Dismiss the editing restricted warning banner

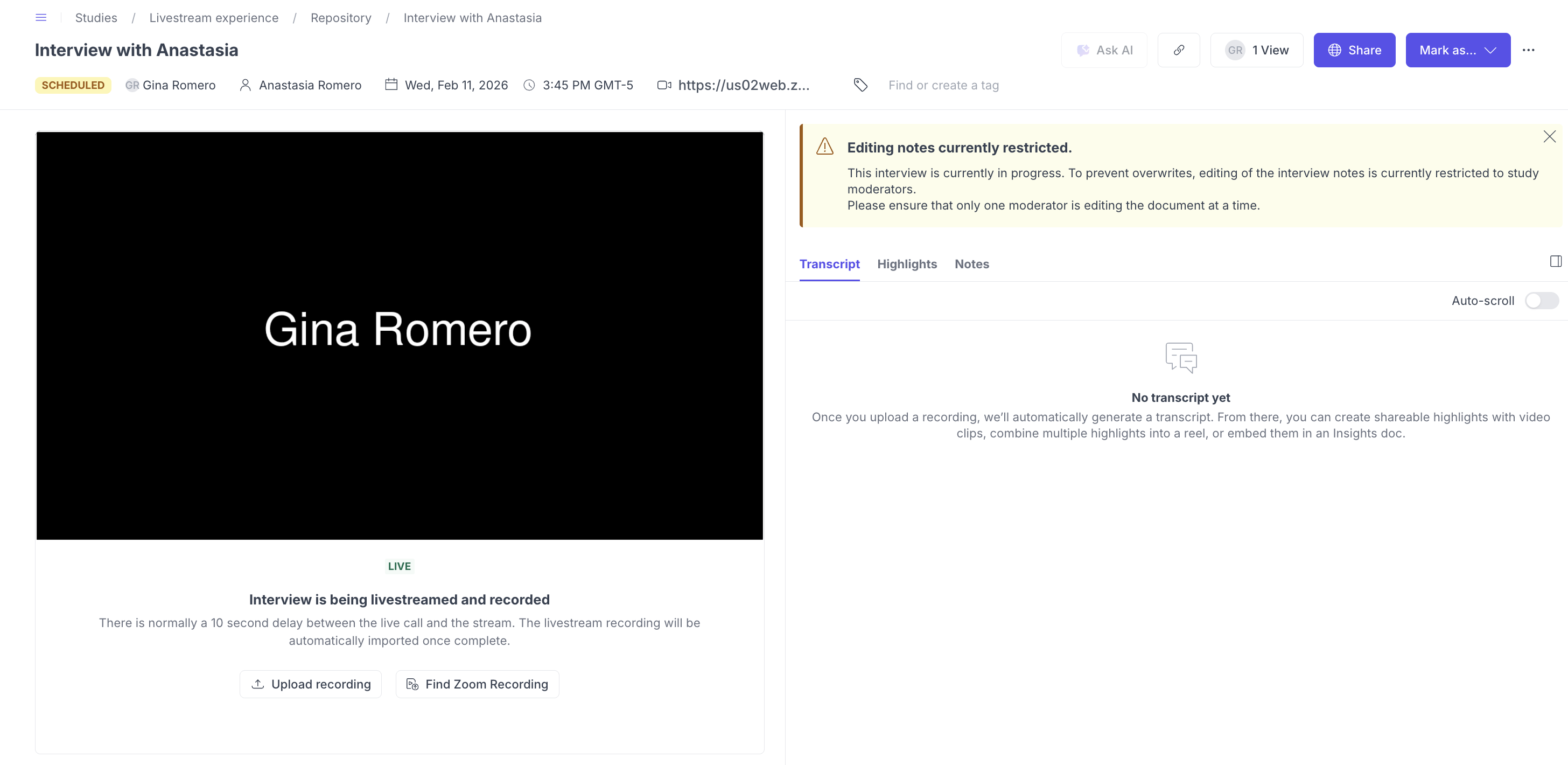[1549, 136]
